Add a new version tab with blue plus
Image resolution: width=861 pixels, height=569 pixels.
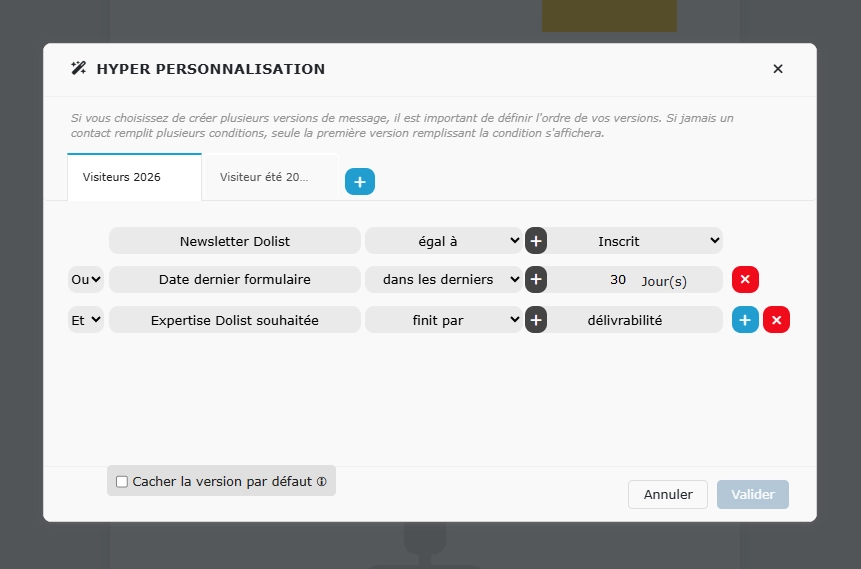(360, 182)
